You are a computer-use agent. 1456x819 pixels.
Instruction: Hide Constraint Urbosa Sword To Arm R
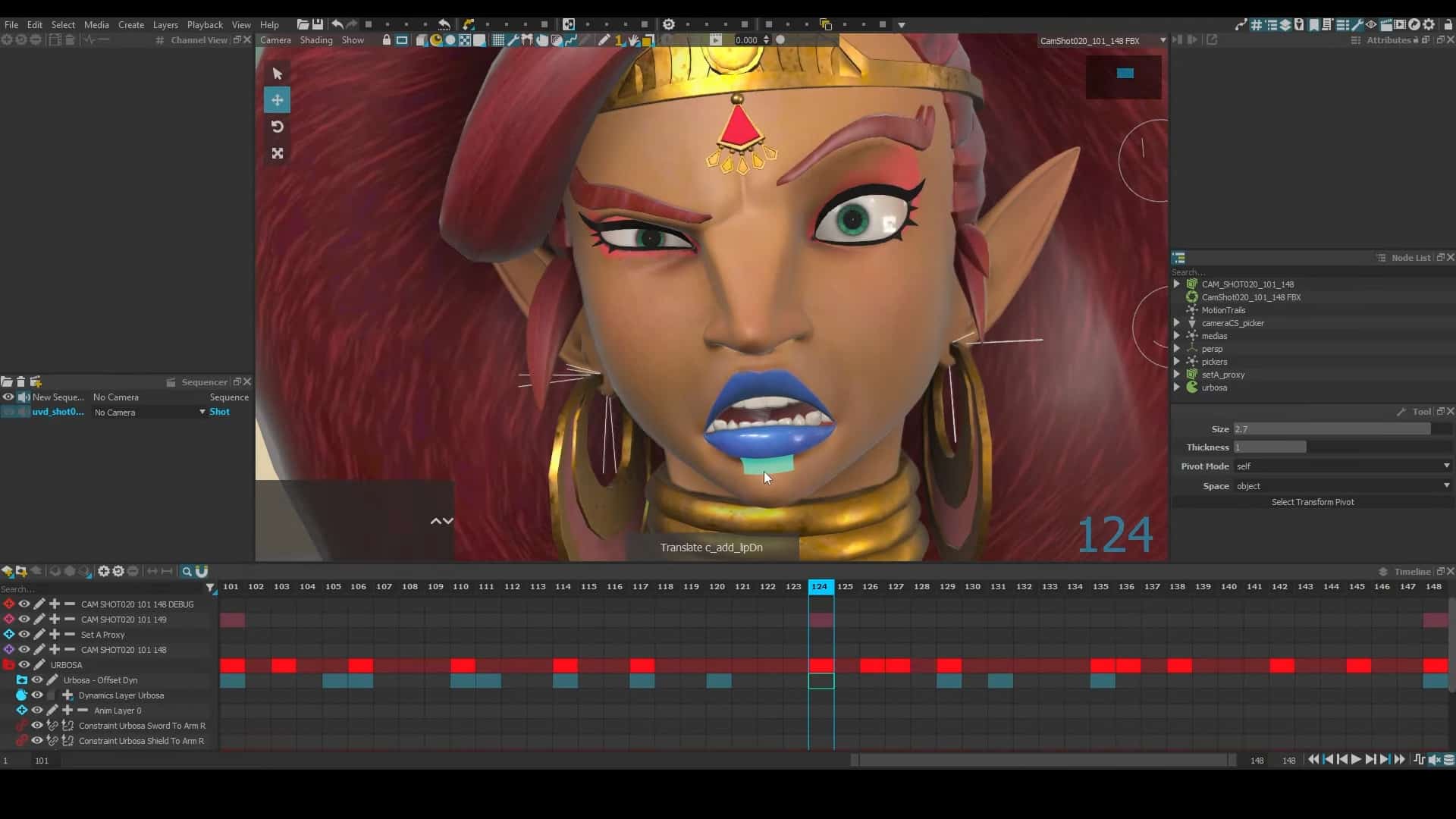[36, 726]
